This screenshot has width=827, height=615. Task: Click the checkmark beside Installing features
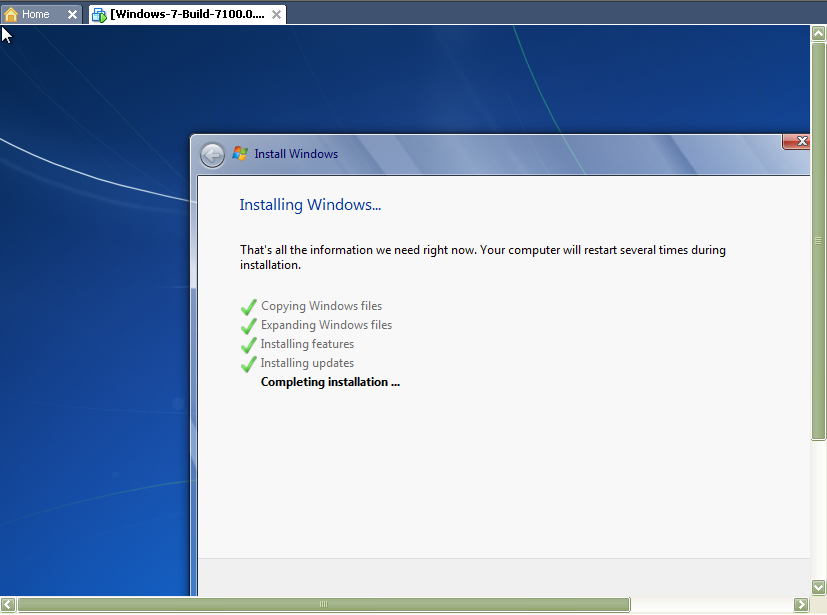[249, 345]
